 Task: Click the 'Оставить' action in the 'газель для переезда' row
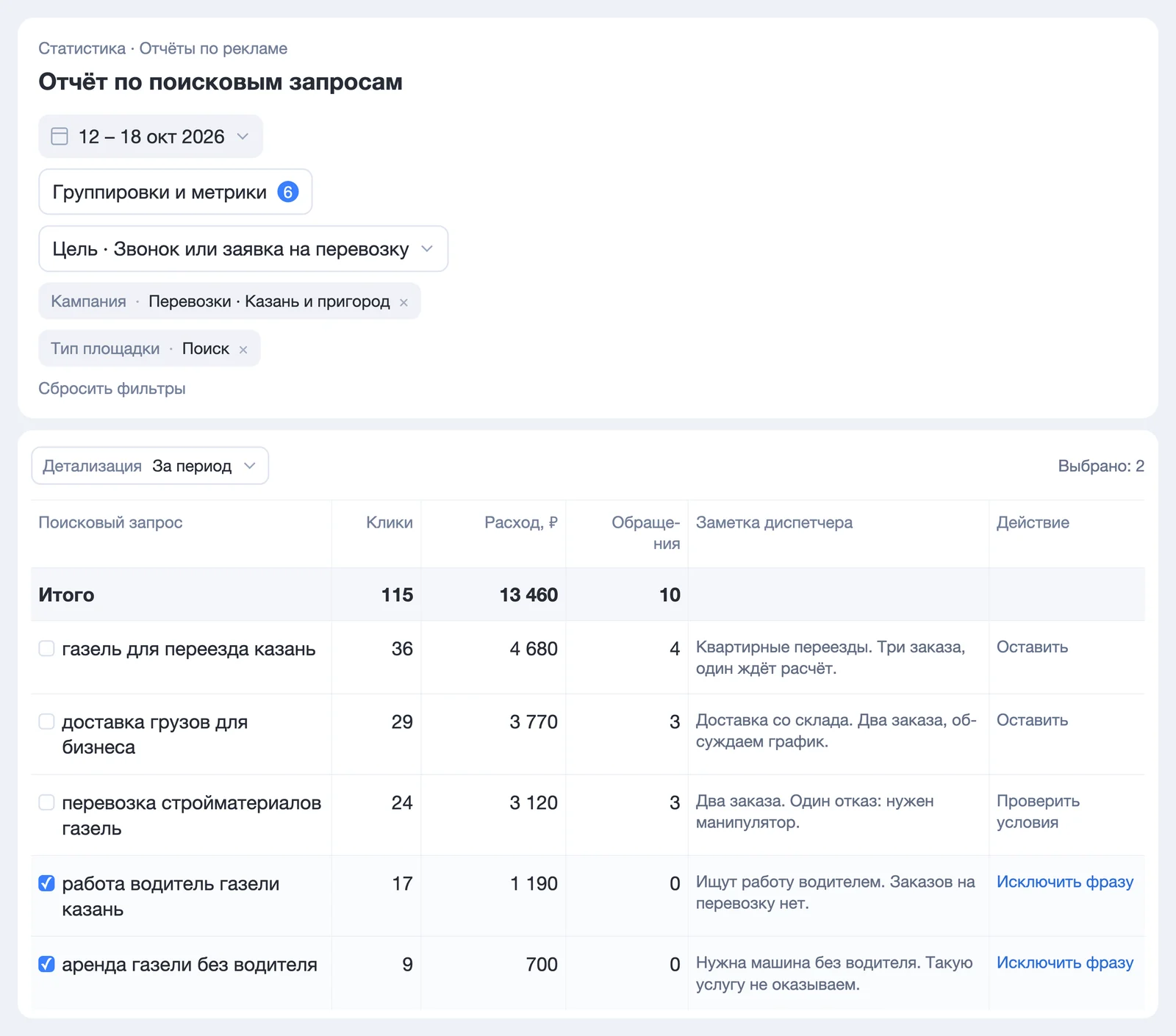pos(1032,647)
